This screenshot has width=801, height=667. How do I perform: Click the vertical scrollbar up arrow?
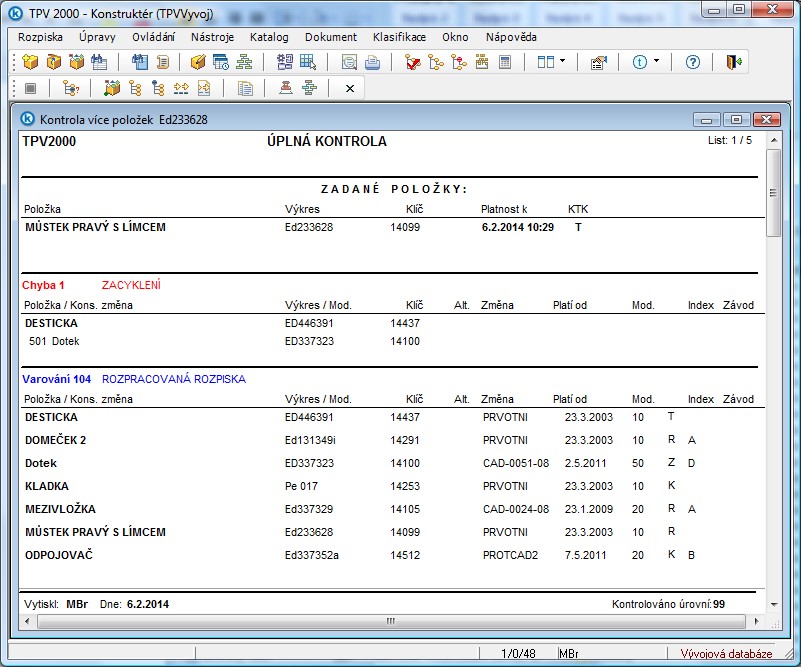pyautogui.click(x=774, y=140)
